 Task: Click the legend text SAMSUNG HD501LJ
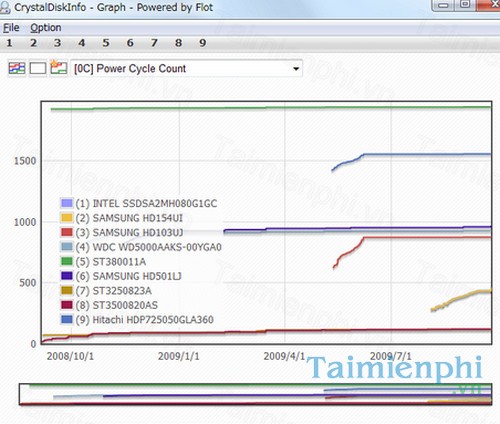pos(137,276)
